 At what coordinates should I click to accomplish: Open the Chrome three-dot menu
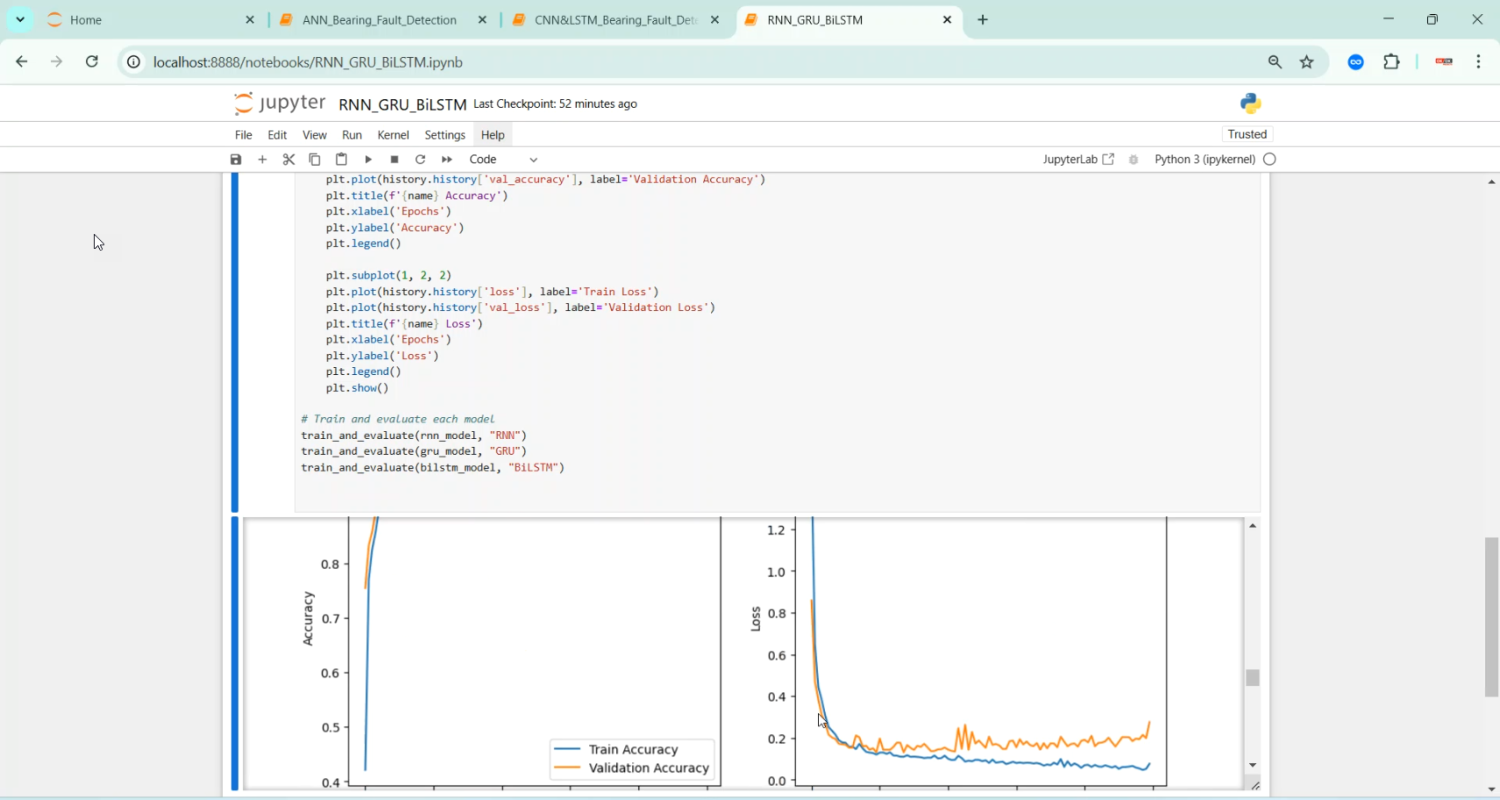pyautogui.click(x=1478, y=62)
